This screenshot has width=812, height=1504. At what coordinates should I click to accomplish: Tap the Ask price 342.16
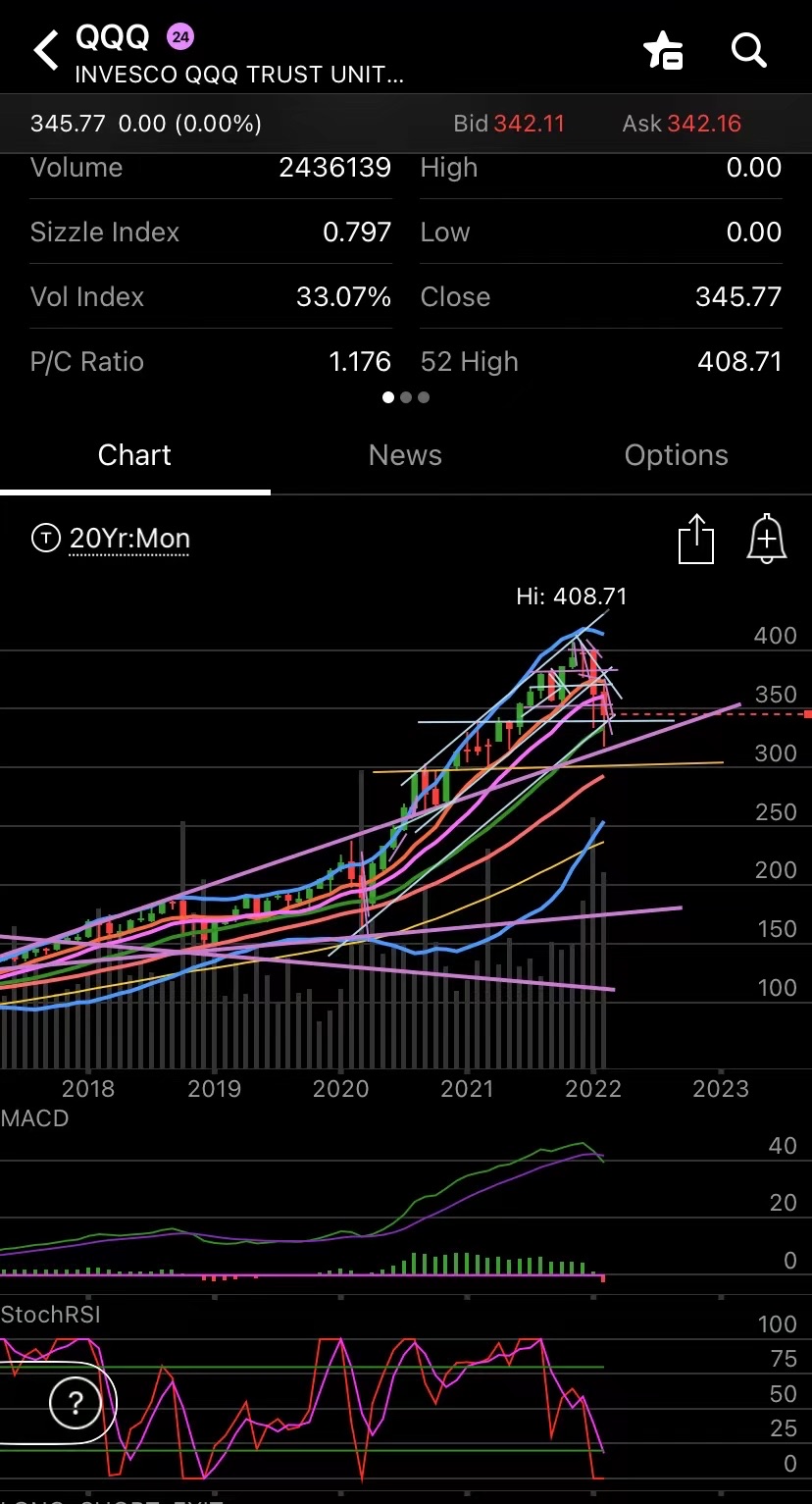click(x=704, y=124)
